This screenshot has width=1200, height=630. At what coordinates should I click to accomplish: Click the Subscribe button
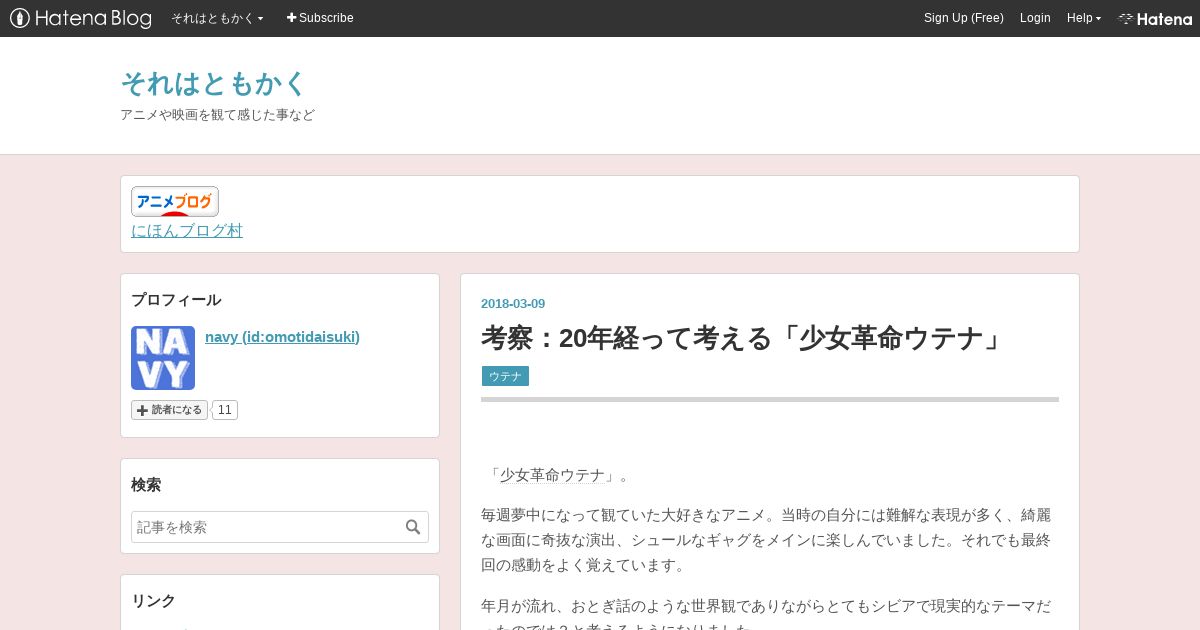(x=320, y=18)
